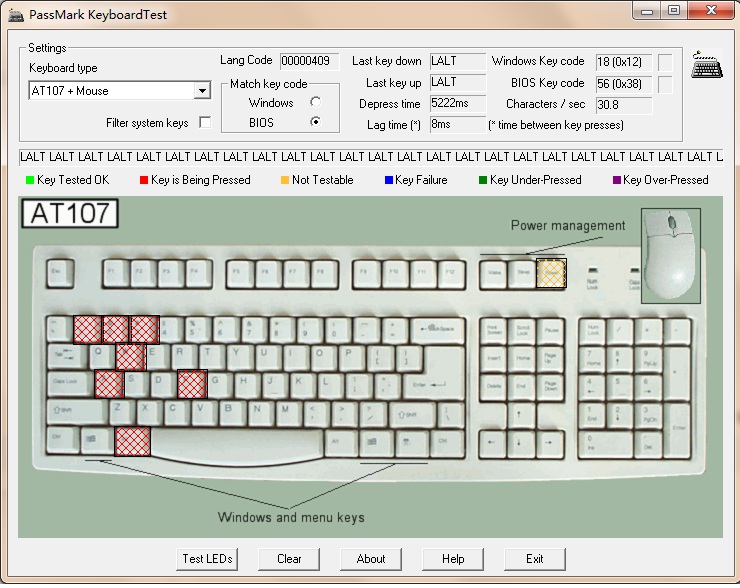The width and height of the screenshot is (740, 588).
Task: Select the BIOS match key code radio
Action: click(316, 122)
